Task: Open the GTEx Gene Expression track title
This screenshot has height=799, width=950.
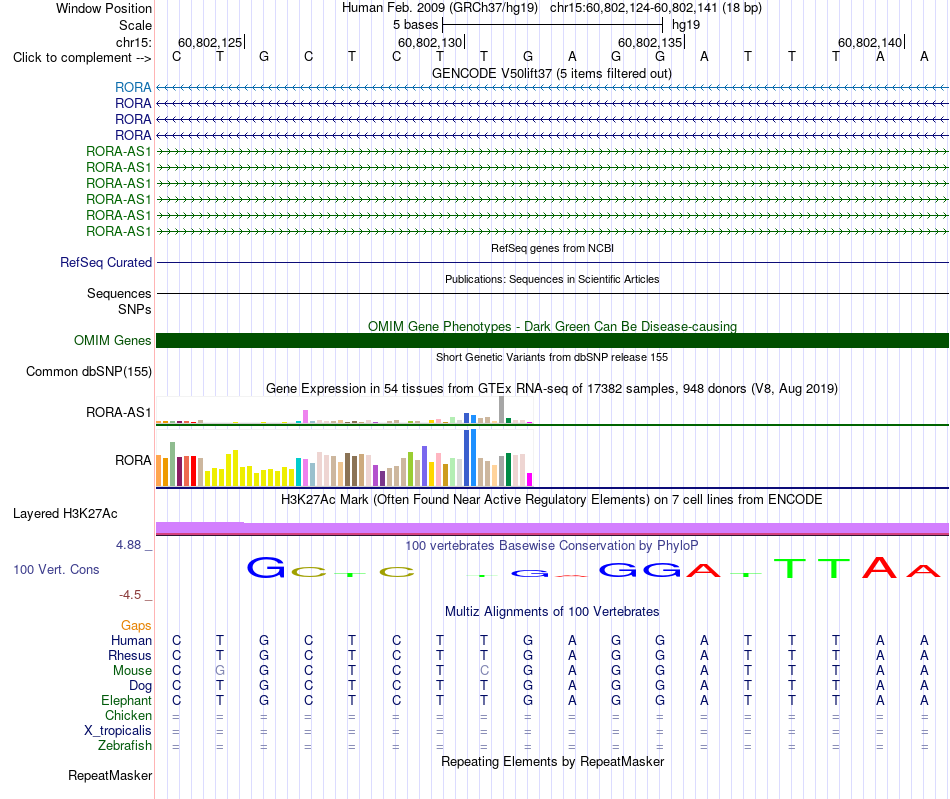Action: pyautogui.click(x=552, y=388)
